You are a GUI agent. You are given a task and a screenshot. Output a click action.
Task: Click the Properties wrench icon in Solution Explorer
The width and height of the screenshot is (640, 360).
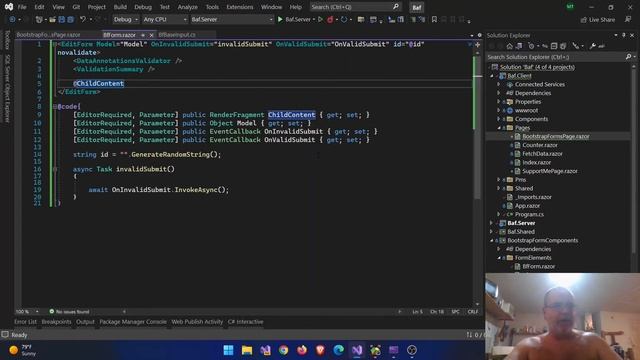point(592,46)
